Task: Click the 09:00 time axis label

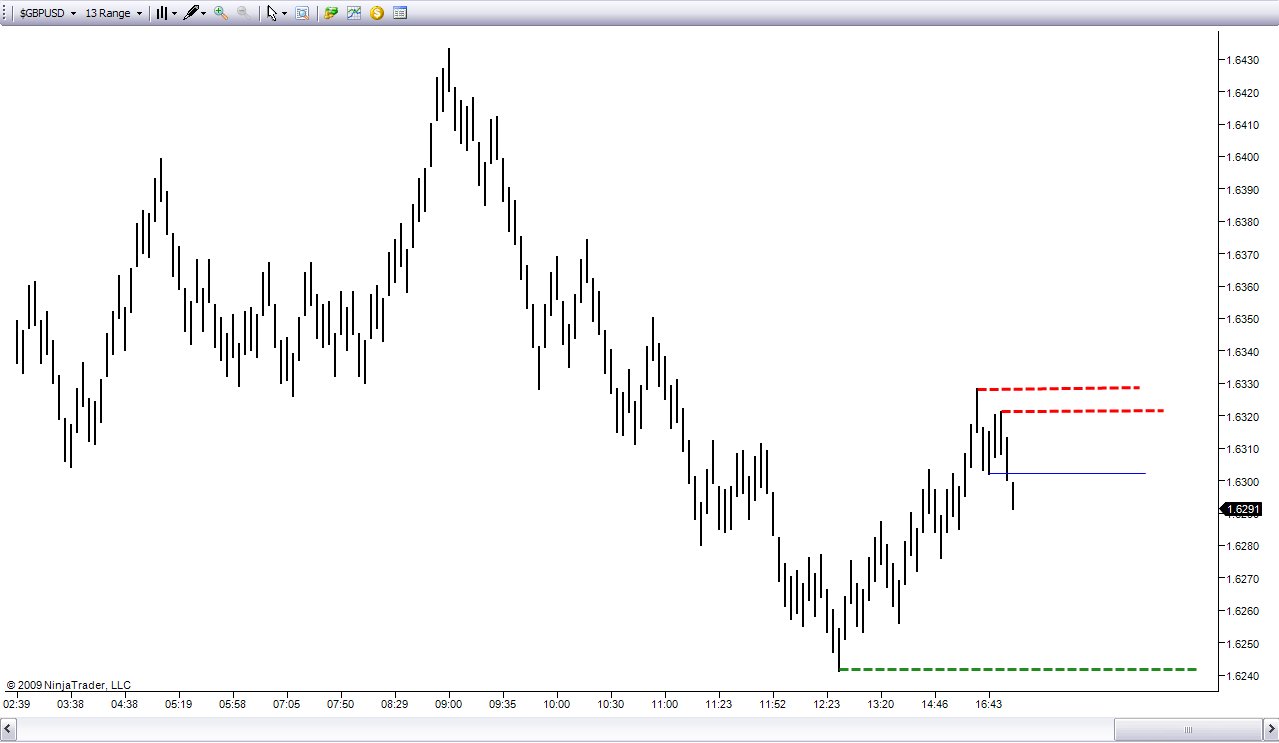Action: (449, 704)
